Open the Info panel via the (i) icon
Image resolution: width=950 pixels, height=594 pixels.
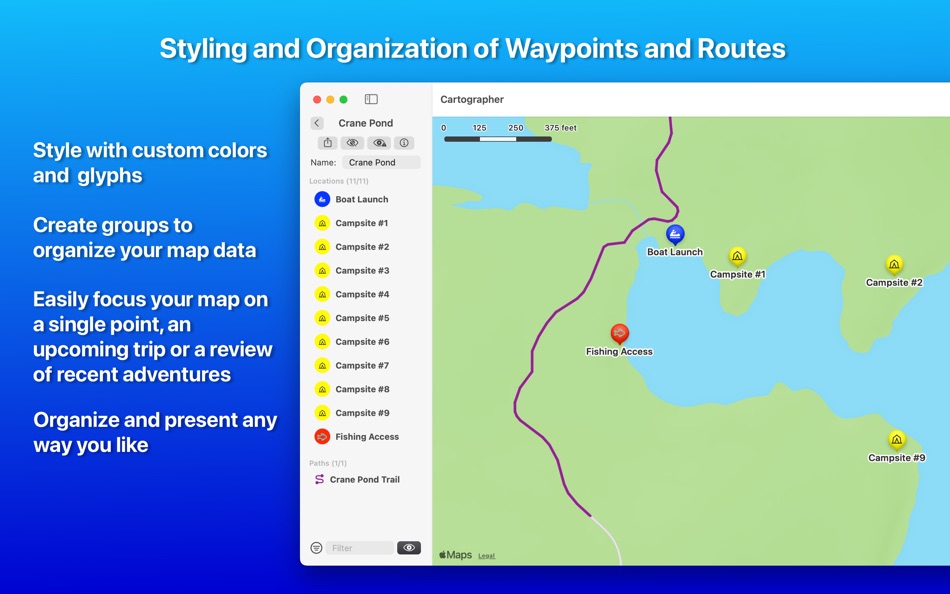pyautogui.click(x=404, y=143)
